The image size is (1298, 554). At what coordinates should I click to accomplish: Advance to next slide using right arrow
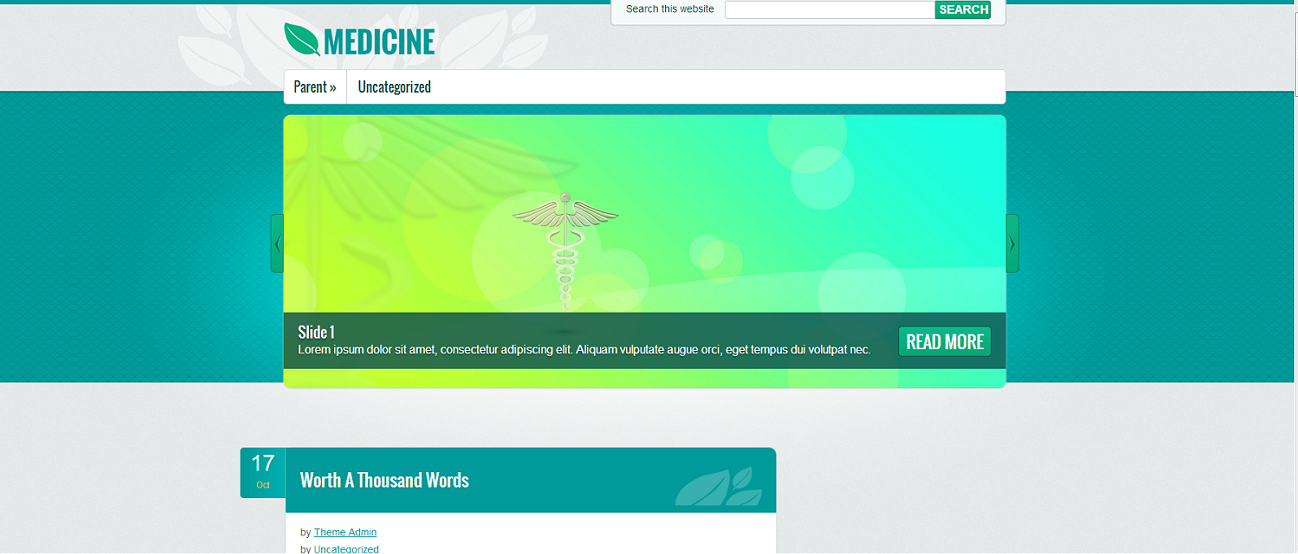pos(1012,243)
